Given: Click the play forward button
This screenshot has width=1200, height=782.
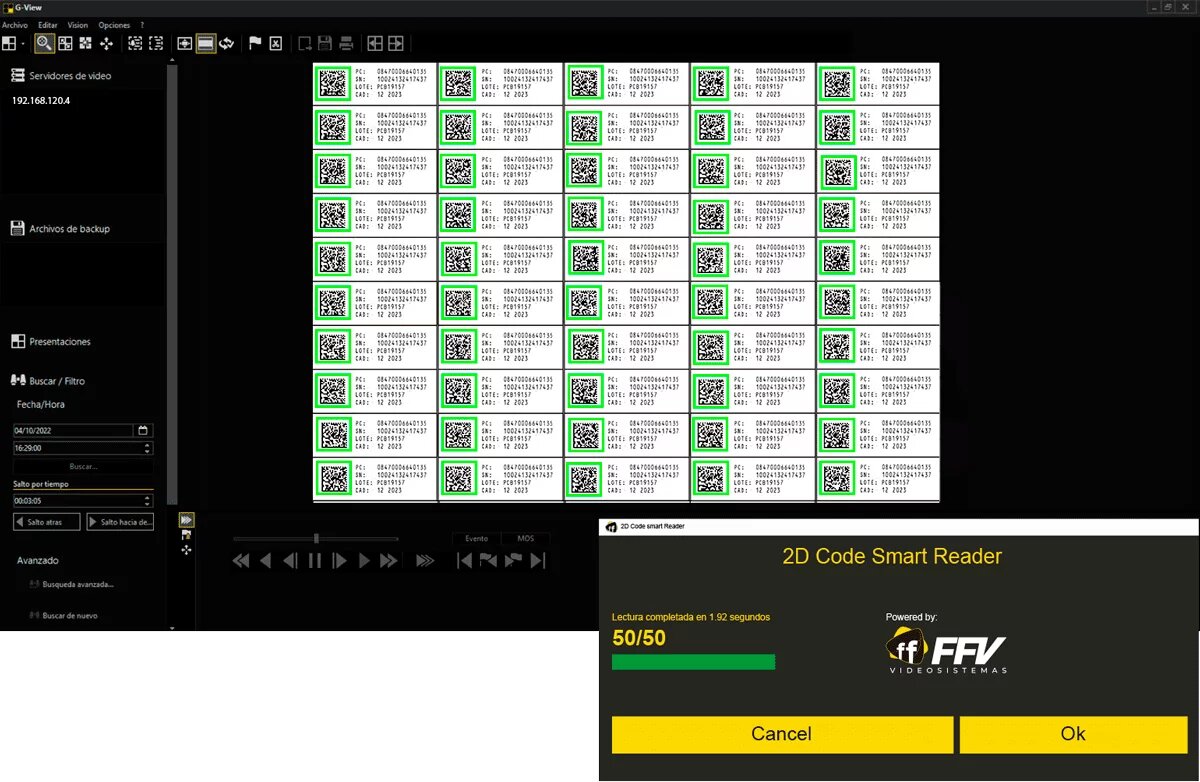Looking at the screenshot, I should click(x=364, y=562).
